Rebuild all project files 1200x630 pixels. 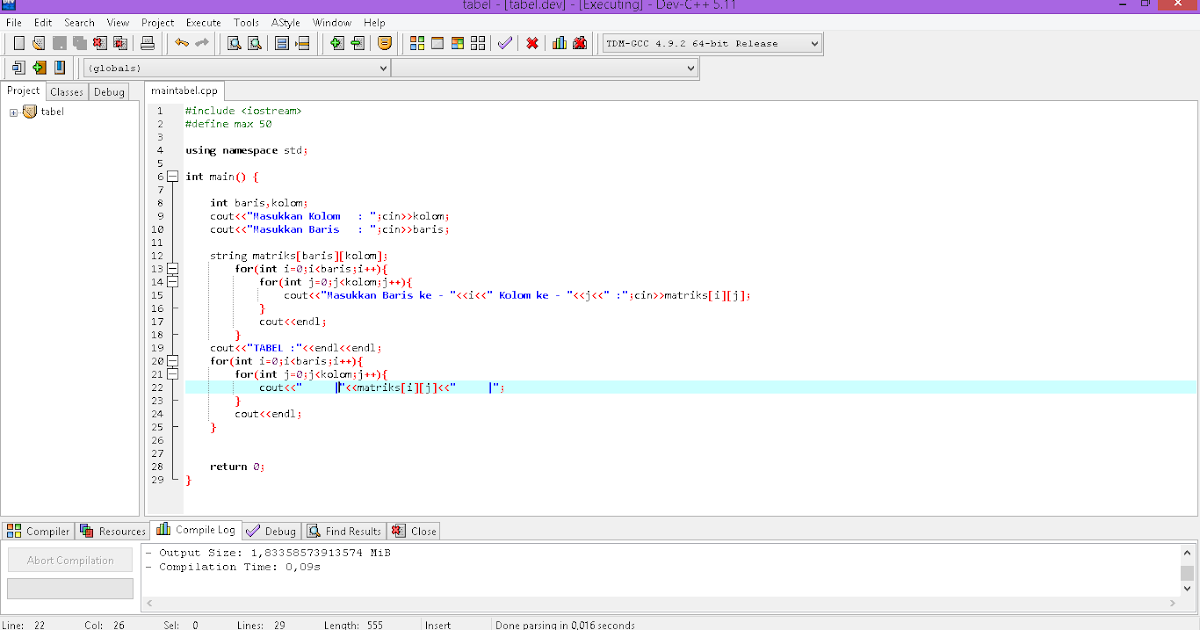pyautogui.click(x=476, y=43)
